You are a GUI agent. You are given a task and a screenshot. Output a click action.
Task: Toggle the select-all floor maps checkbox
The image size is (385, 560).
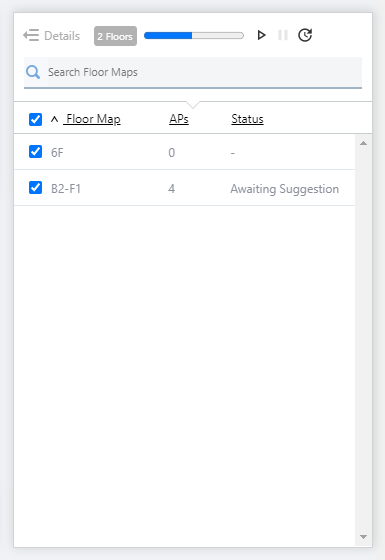point(35,119)
